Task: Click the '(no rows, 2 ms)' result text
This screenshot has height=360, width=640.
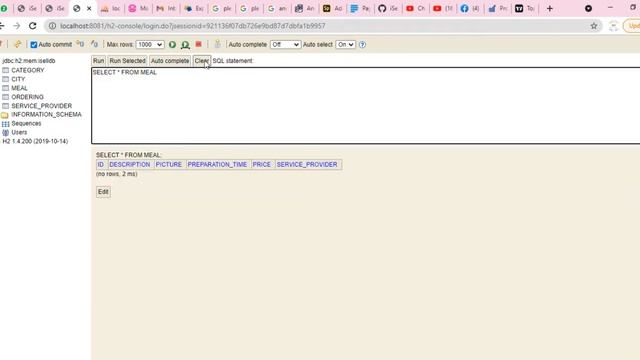Action: 117,174
